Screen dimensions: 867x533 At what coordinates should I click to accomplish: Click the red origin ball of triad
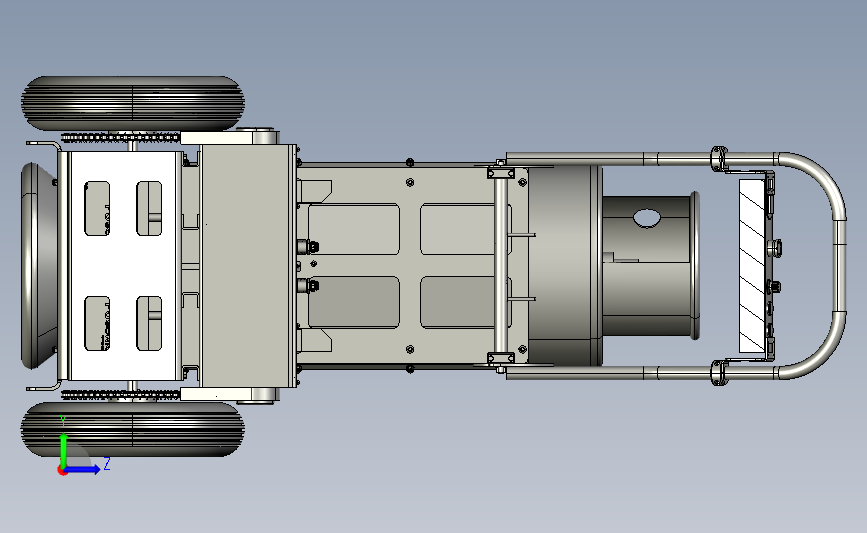coord(62,471)
